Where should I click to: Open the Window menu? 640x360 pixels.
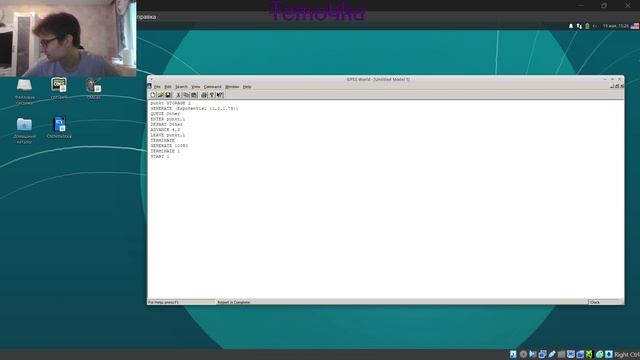coord(232,87)
